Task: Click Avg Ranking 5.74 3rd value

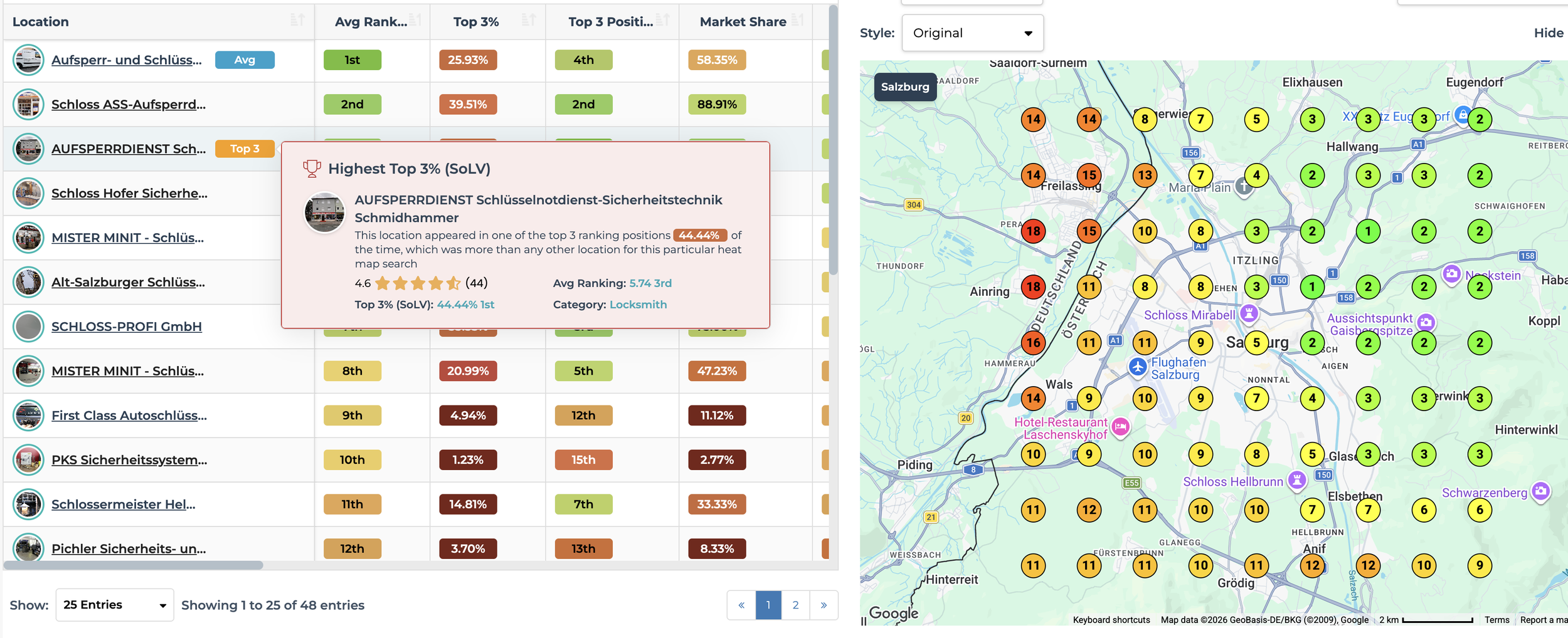Action: click(650, 283)
